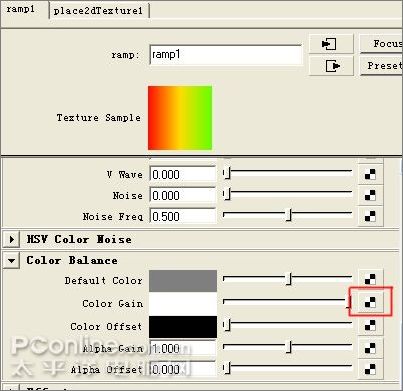Open map button for Noise
403x391 pixels.
point(370,195)
